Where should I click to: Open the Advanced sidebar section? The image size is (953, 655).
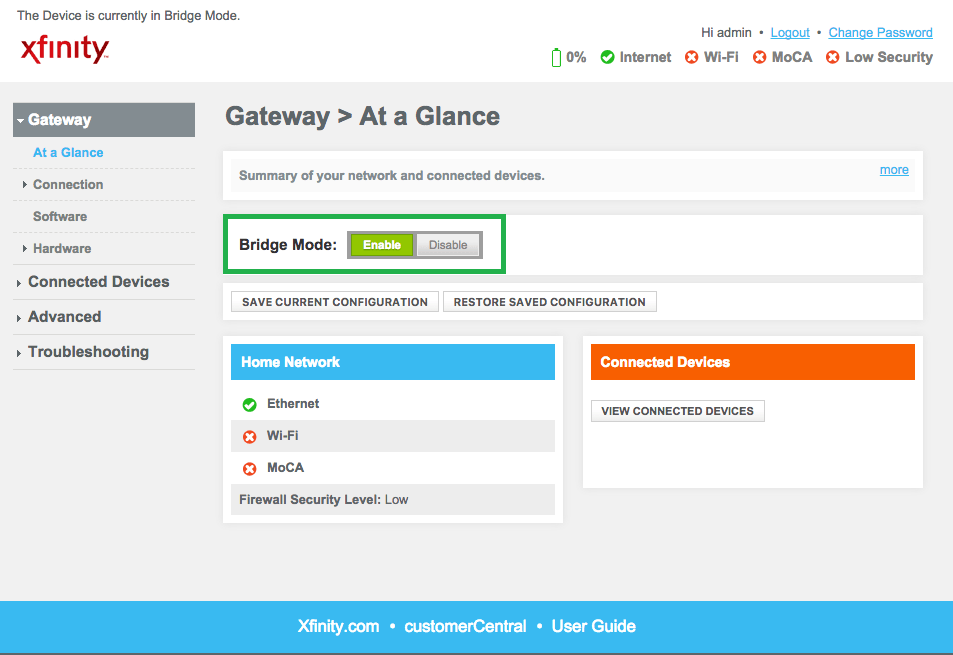[64, 317]
